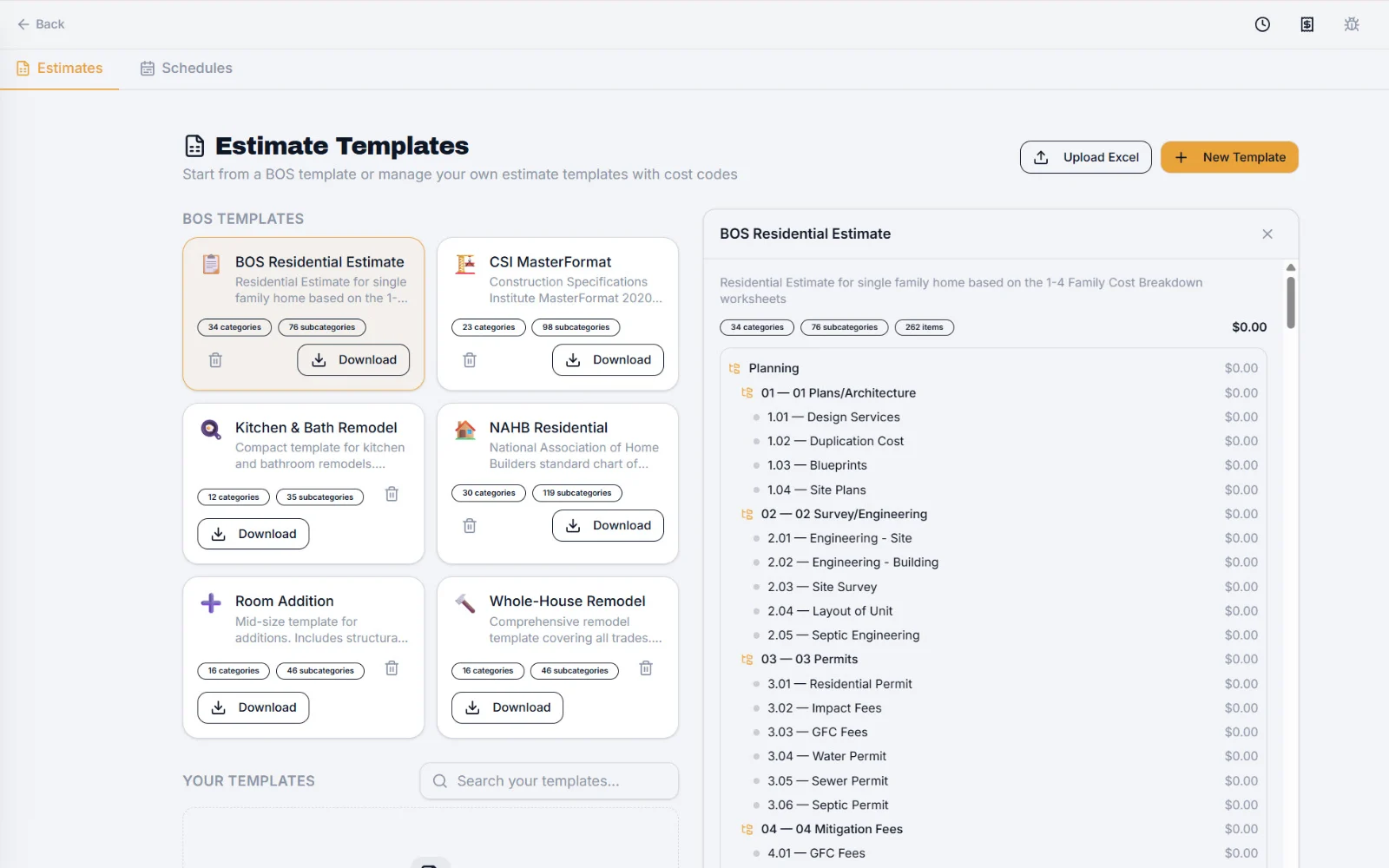The image size is (1389, 868).
Task: Switch to the Schedules tab
Action: tap(187, 69)
